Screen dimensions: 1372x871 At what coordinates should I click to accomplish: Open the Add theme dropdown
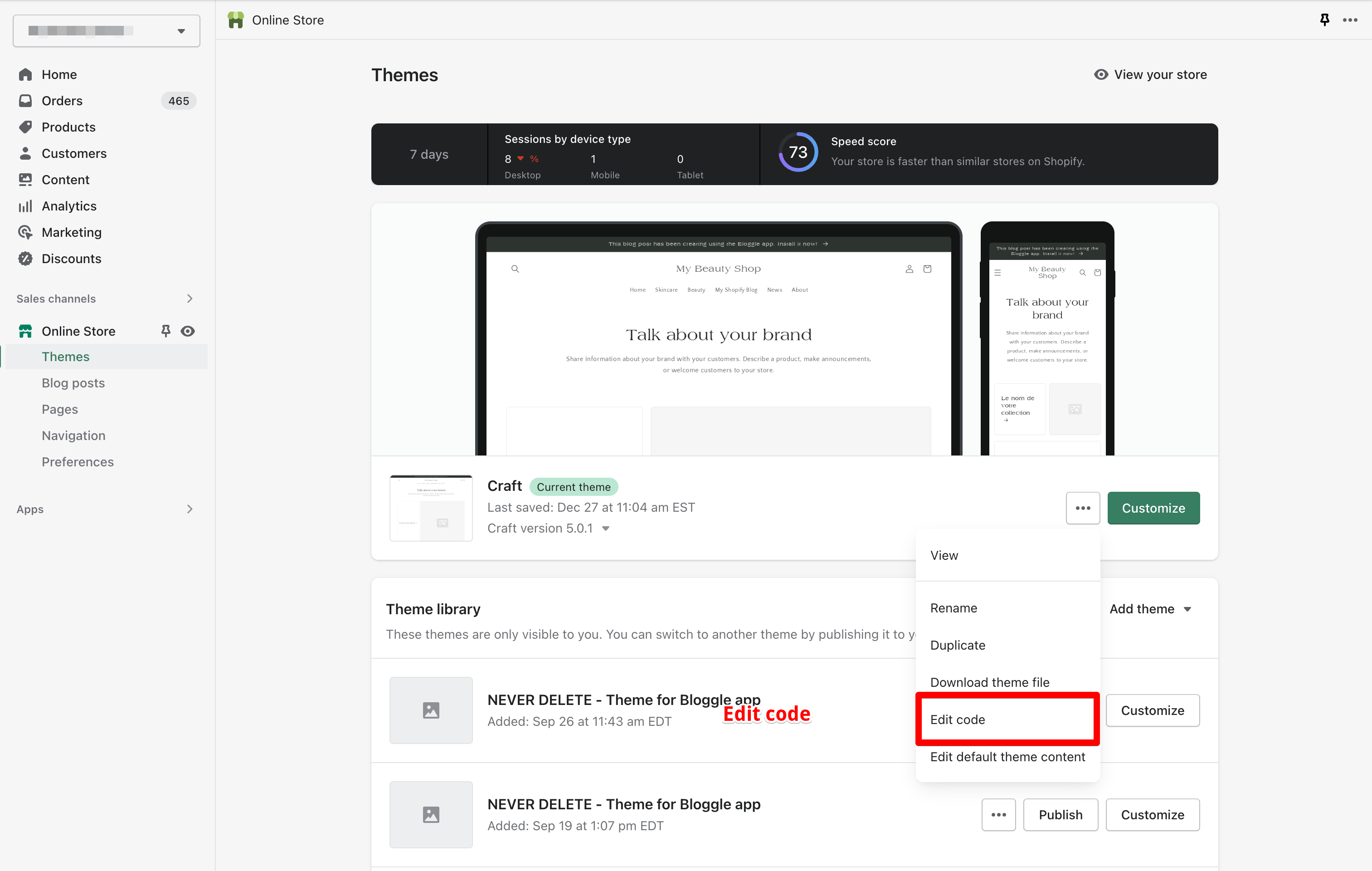[1151, 608]
